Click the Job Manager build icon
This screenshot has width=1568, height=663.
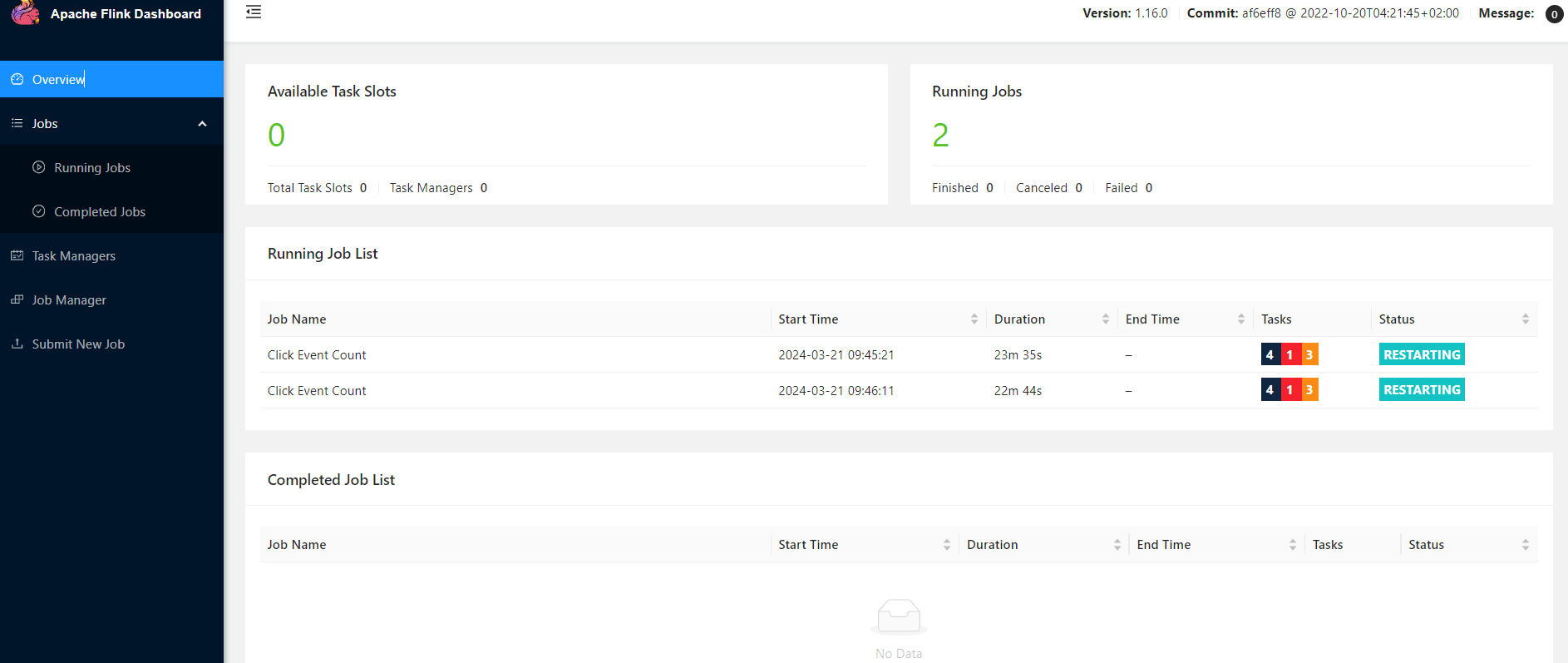coord(17,299)
